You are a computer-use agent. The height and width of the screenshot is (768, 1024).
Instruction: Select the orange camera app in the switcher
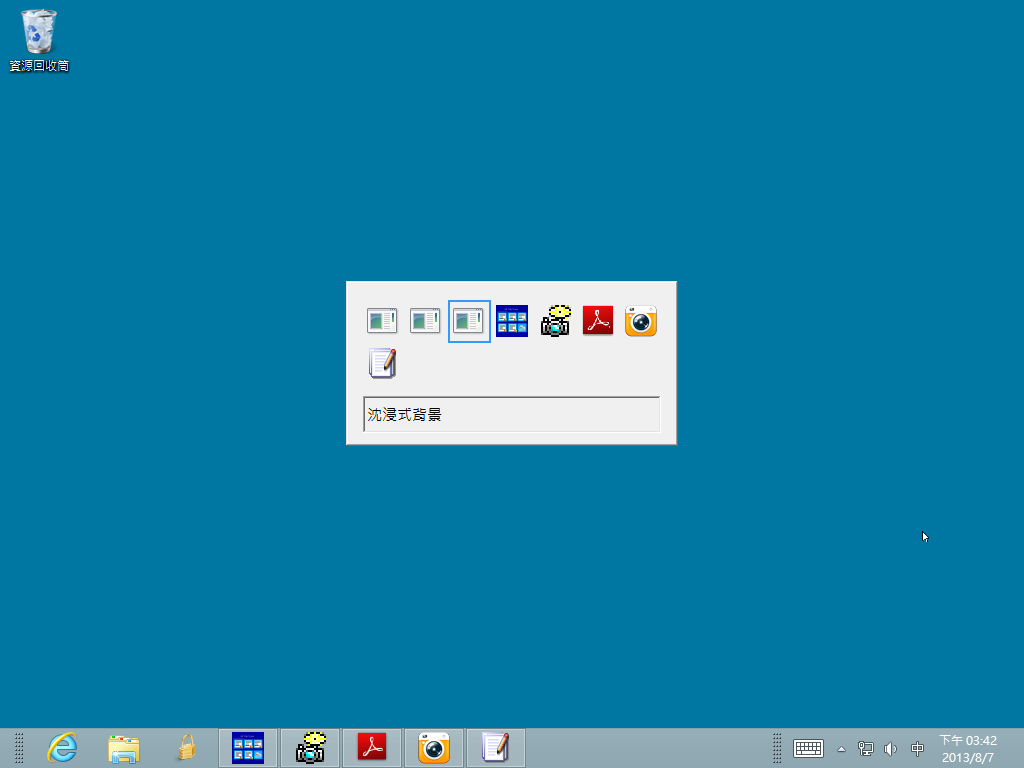click(x=639, y=320)
